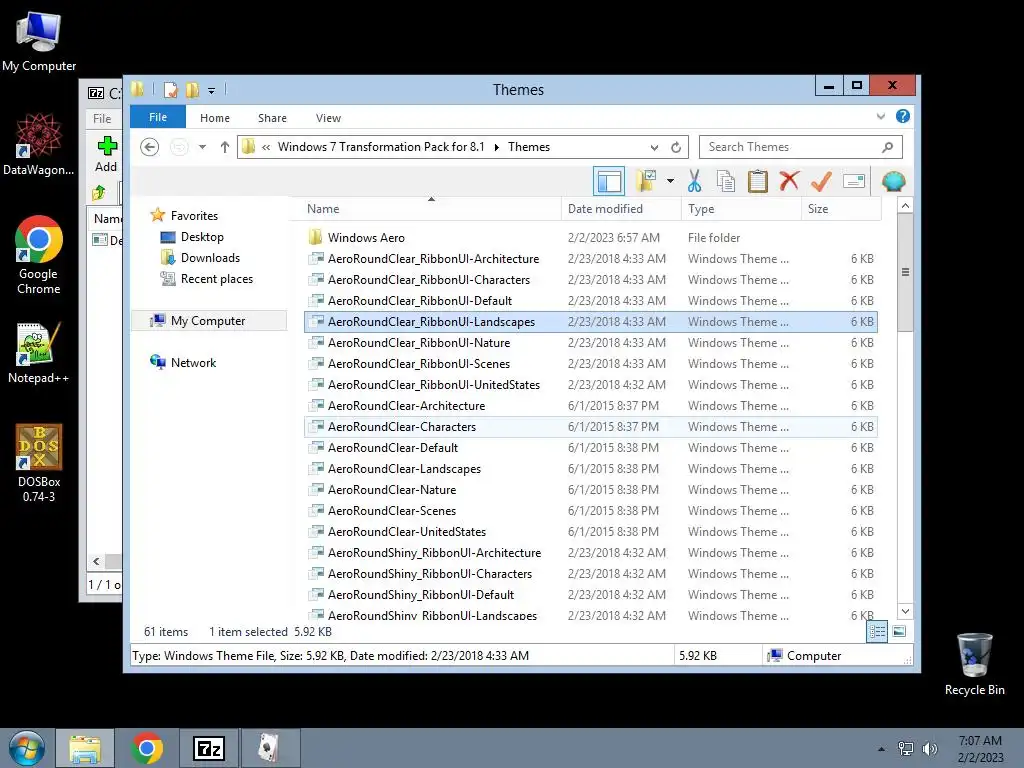Switch to large icons view button

(x=899, y=631)
